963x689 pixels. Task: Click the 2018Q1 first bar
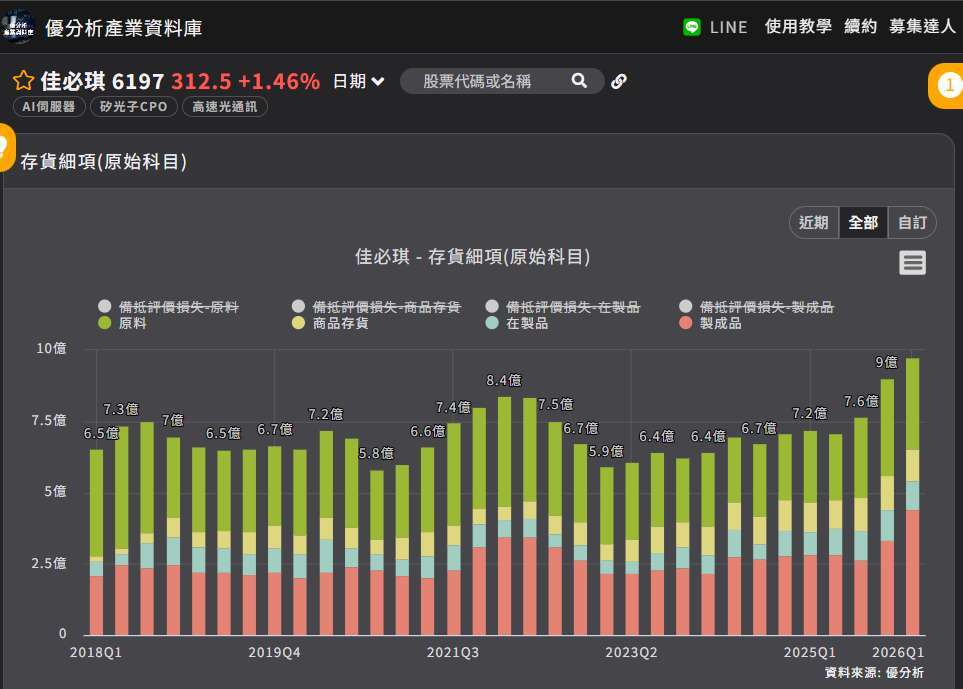(x=96, y=542)
